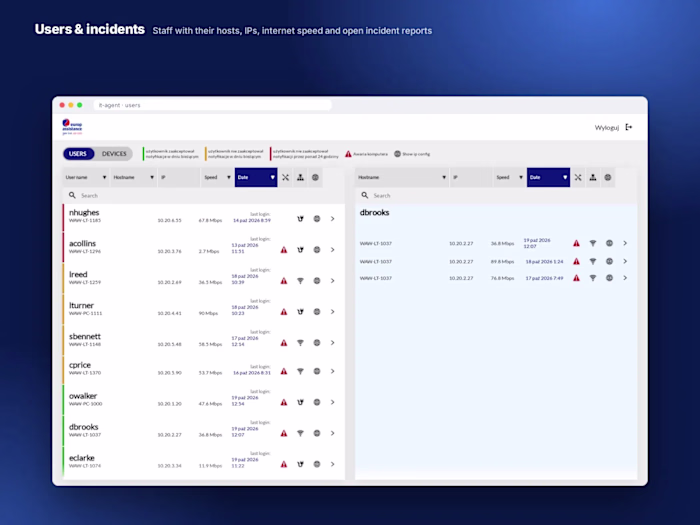The image size is (700, 525).
Task: Open the 19 paź 2026 12:07 entry chevron
Action: pos(625,243)
